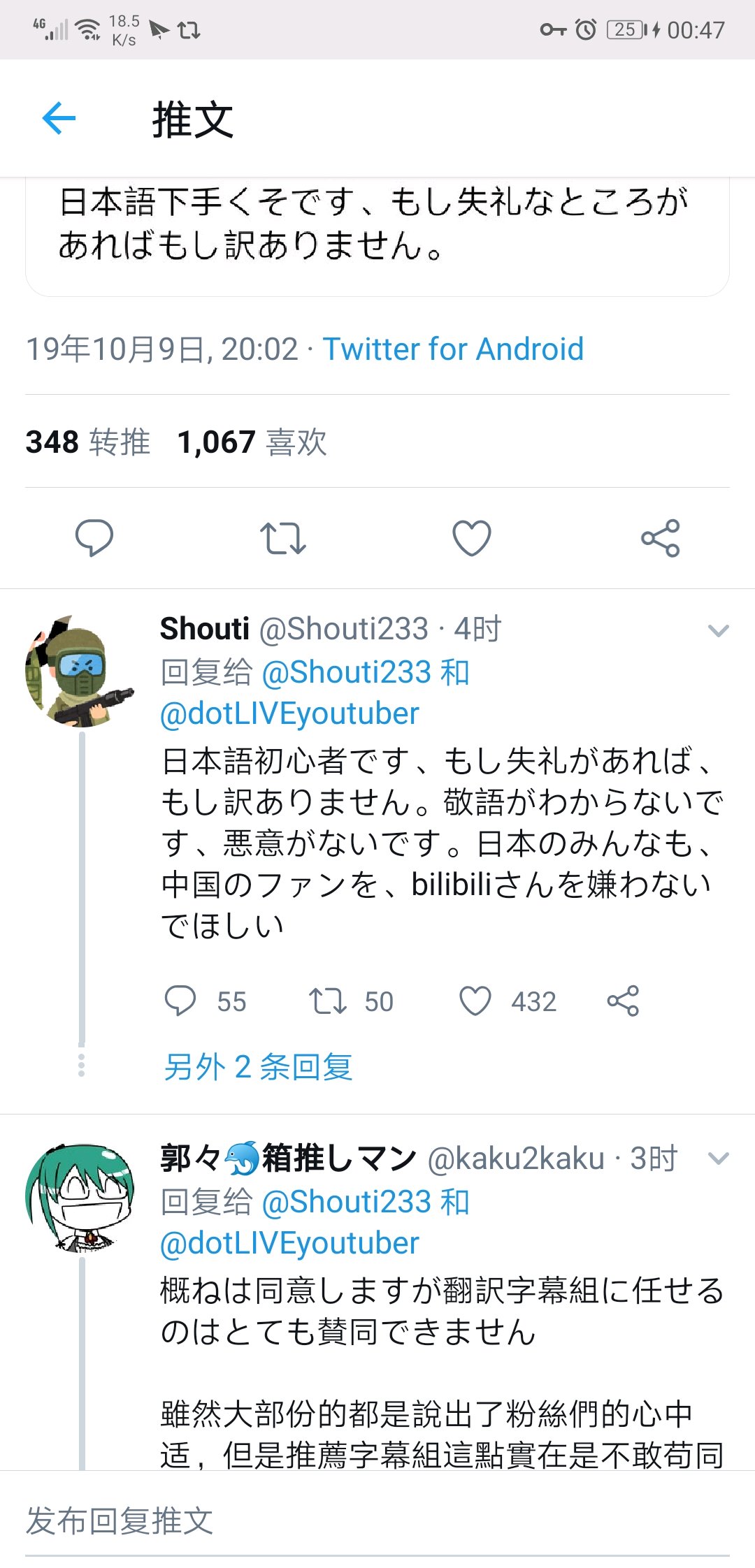Open reply on Shouti's tweet
Image resolution: width=755 pixels, height=1568 pixels.
tap(180, 1001)
